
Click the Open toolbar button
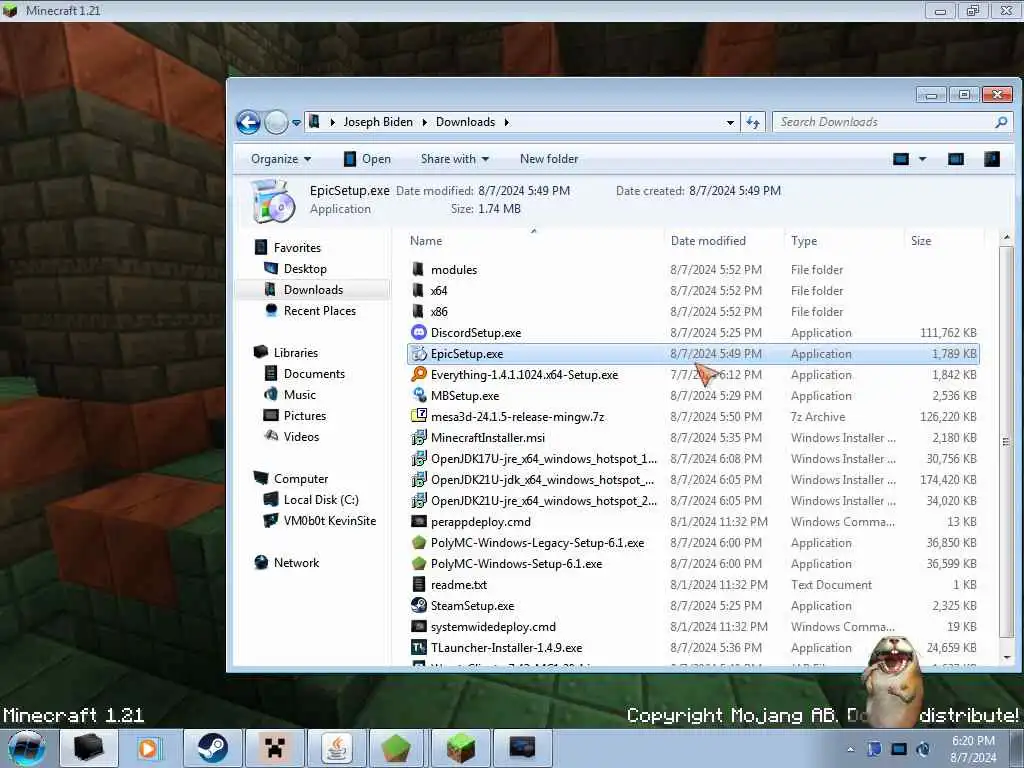367,159
